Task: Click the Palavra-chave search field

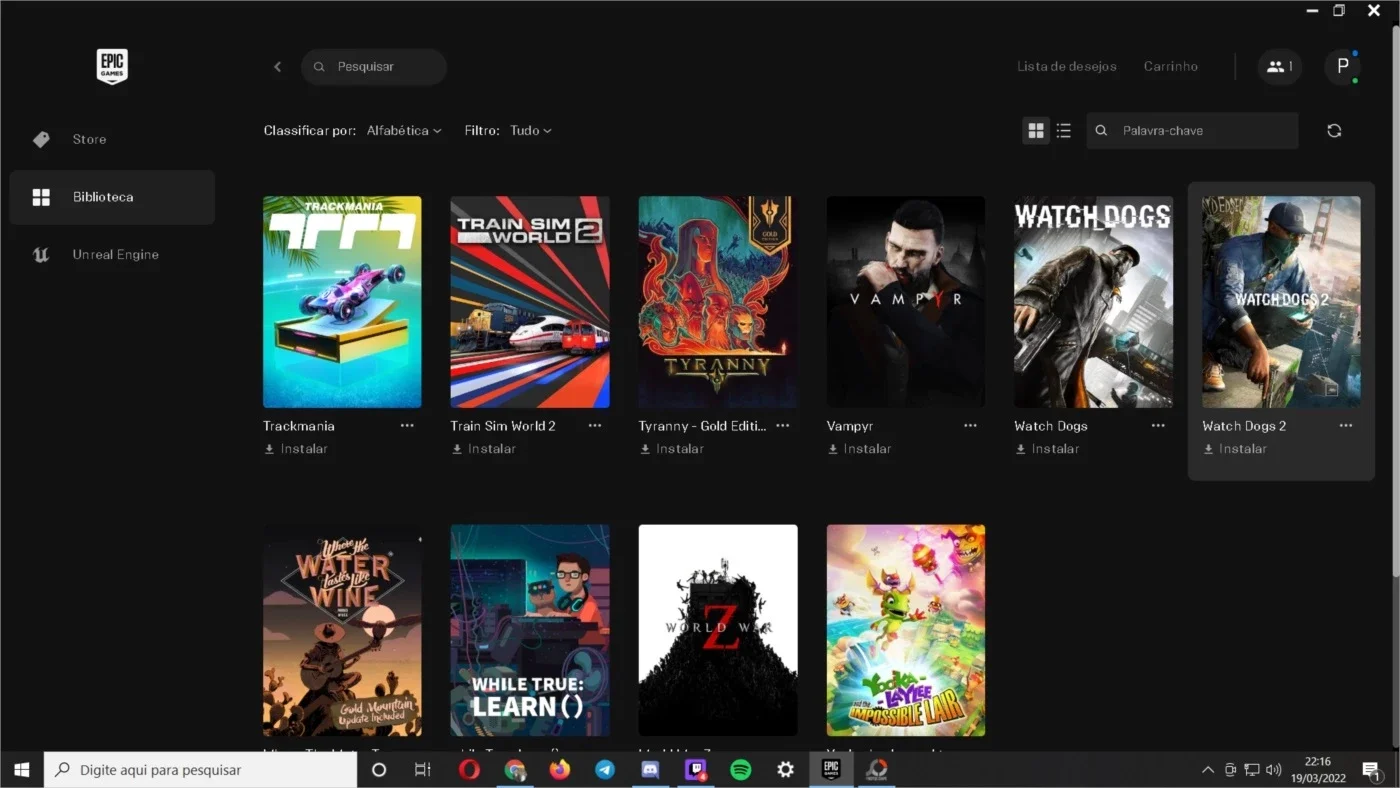Action: [1192, 131]
